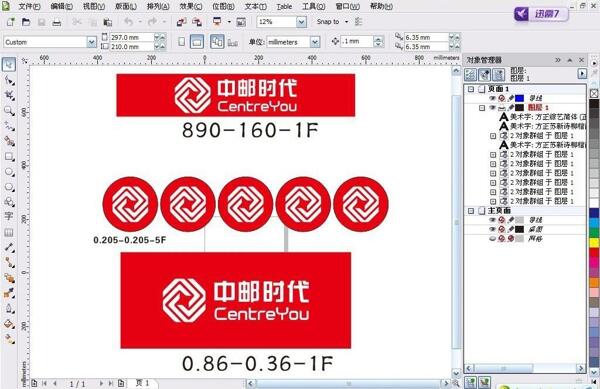Toggle visibility eye of 图层 1
This screenshot has height=389, width=600.
492,107
